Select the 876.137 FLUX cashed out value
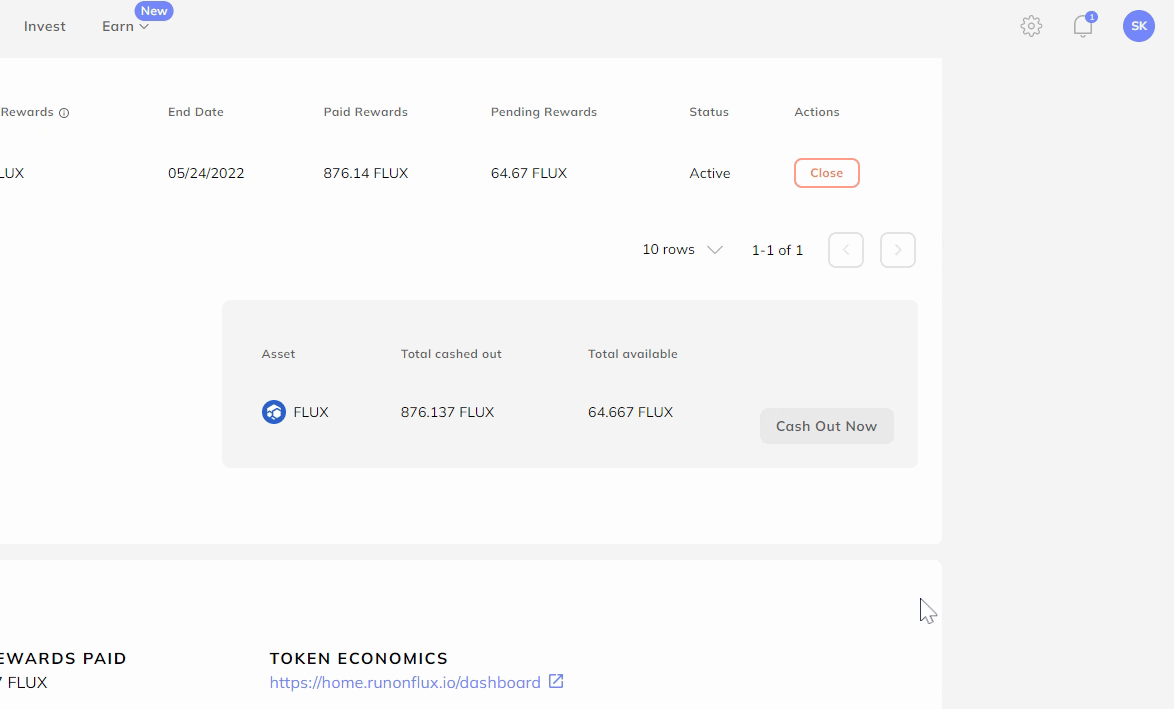Viewport: 1174px width, 709px height. pyautogui.click(x=447, y=412)
